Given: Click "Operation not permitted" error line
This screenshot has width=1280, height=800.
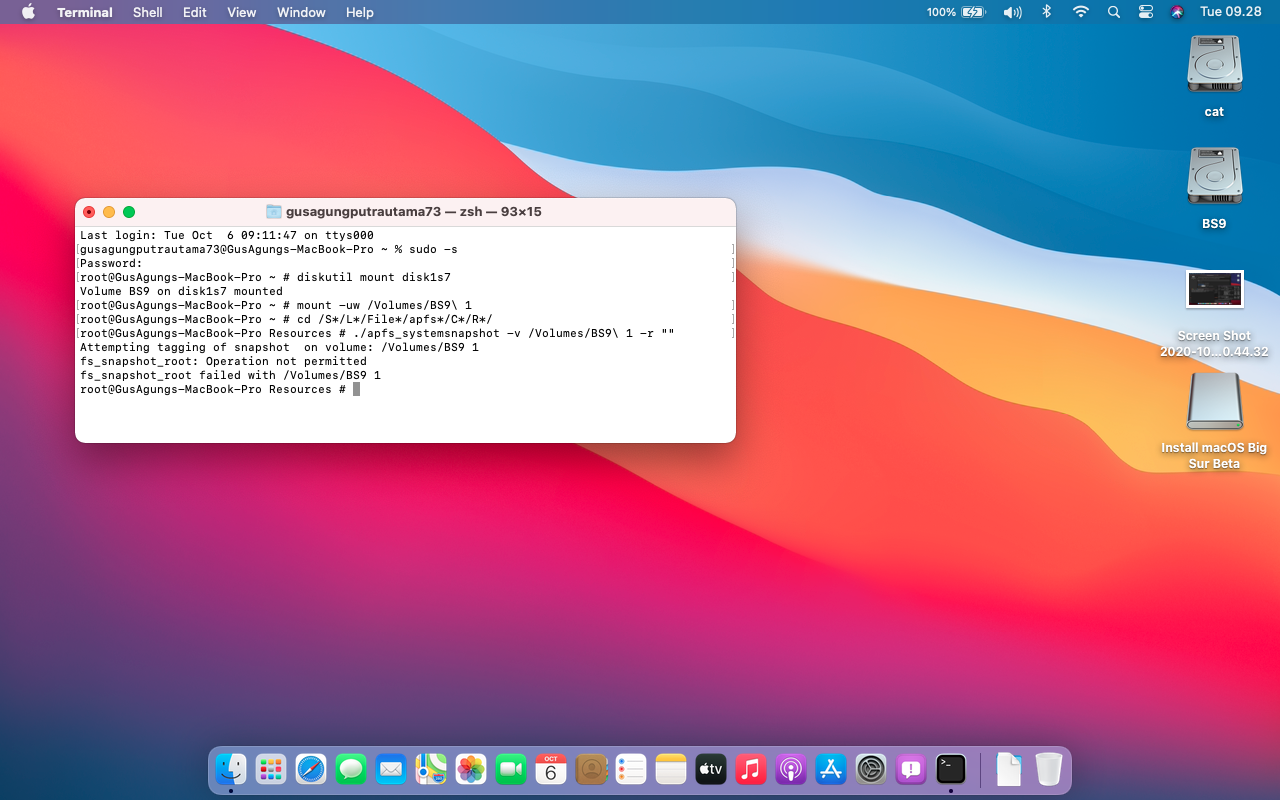Looking at the screenshot, I should click(223, 361).
